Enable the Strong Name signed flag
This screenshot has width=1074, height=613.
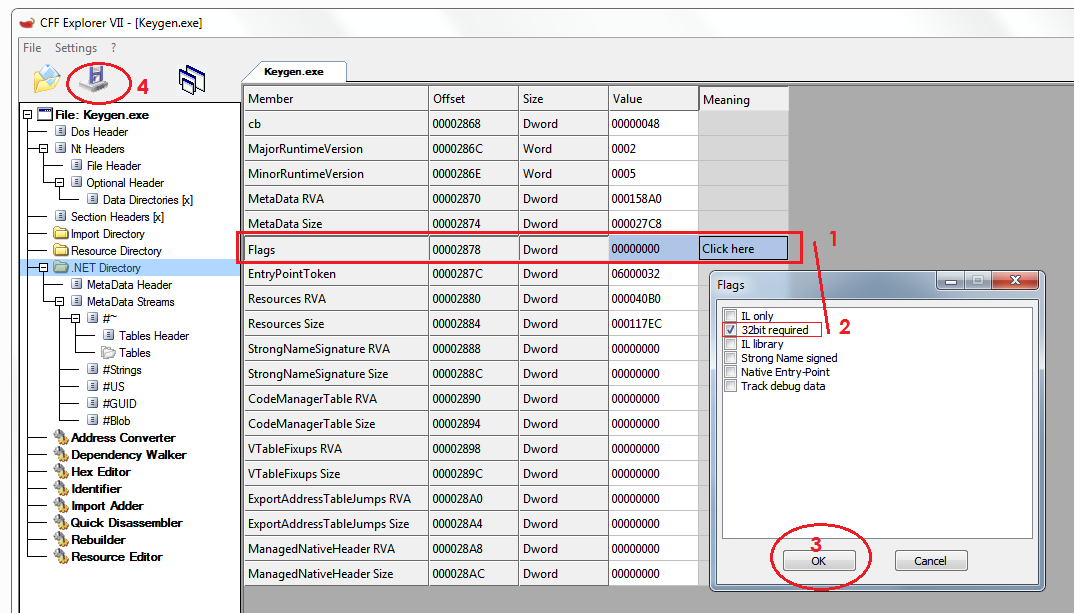click(x=731, y=358)
